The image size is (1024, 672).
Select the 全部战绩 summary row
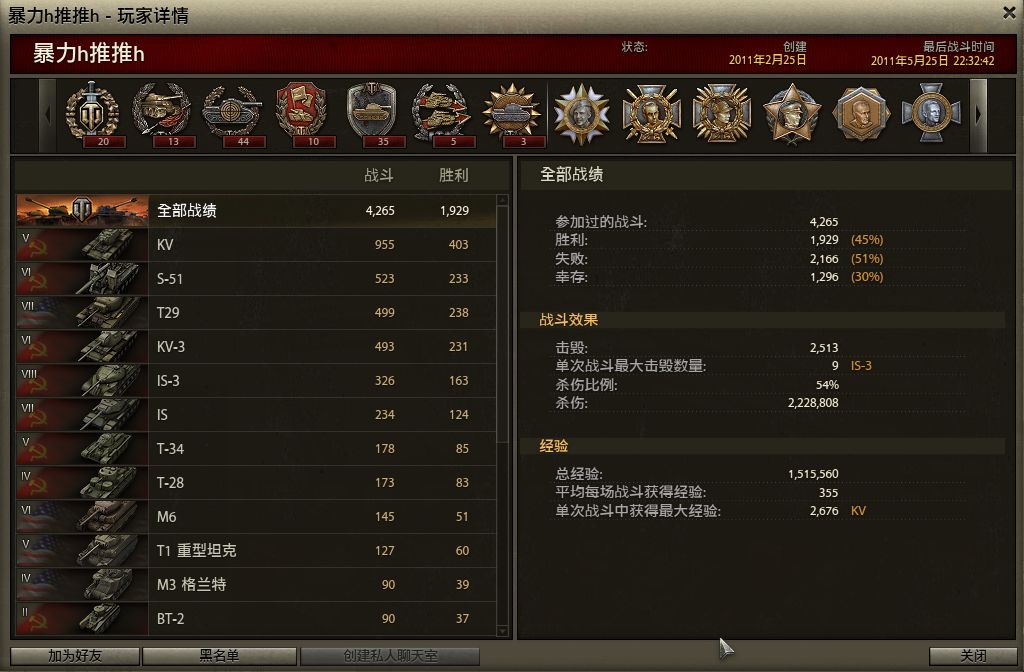pos(255,210)
